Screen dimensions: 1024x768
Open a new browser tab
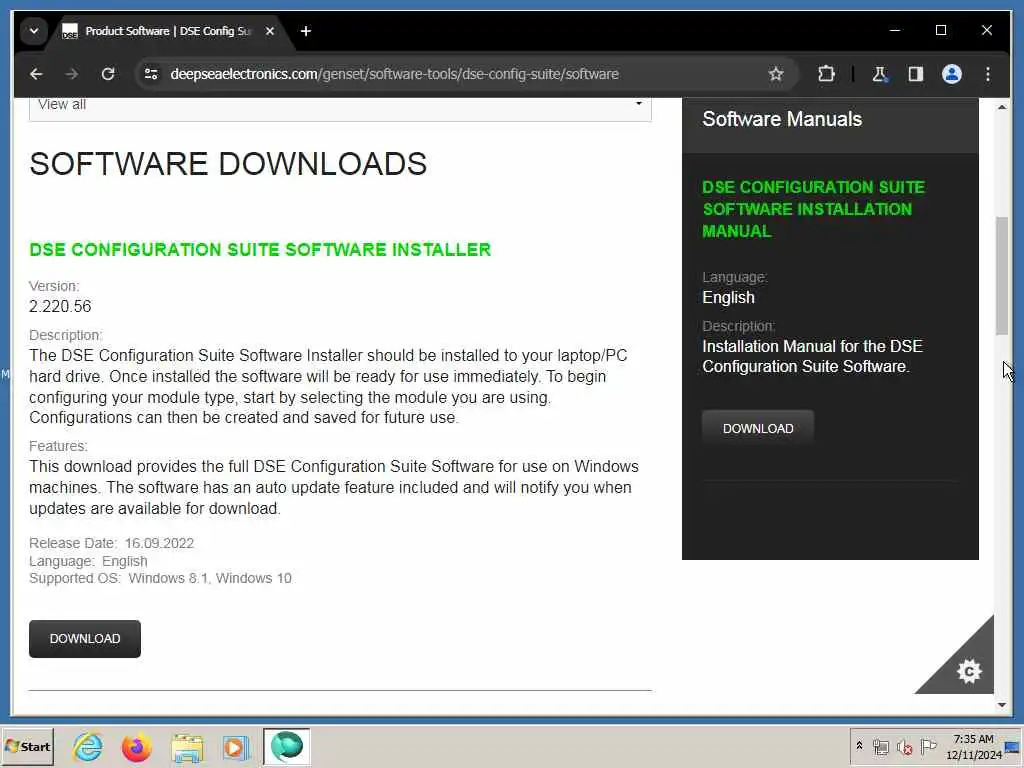pos(306,31)
